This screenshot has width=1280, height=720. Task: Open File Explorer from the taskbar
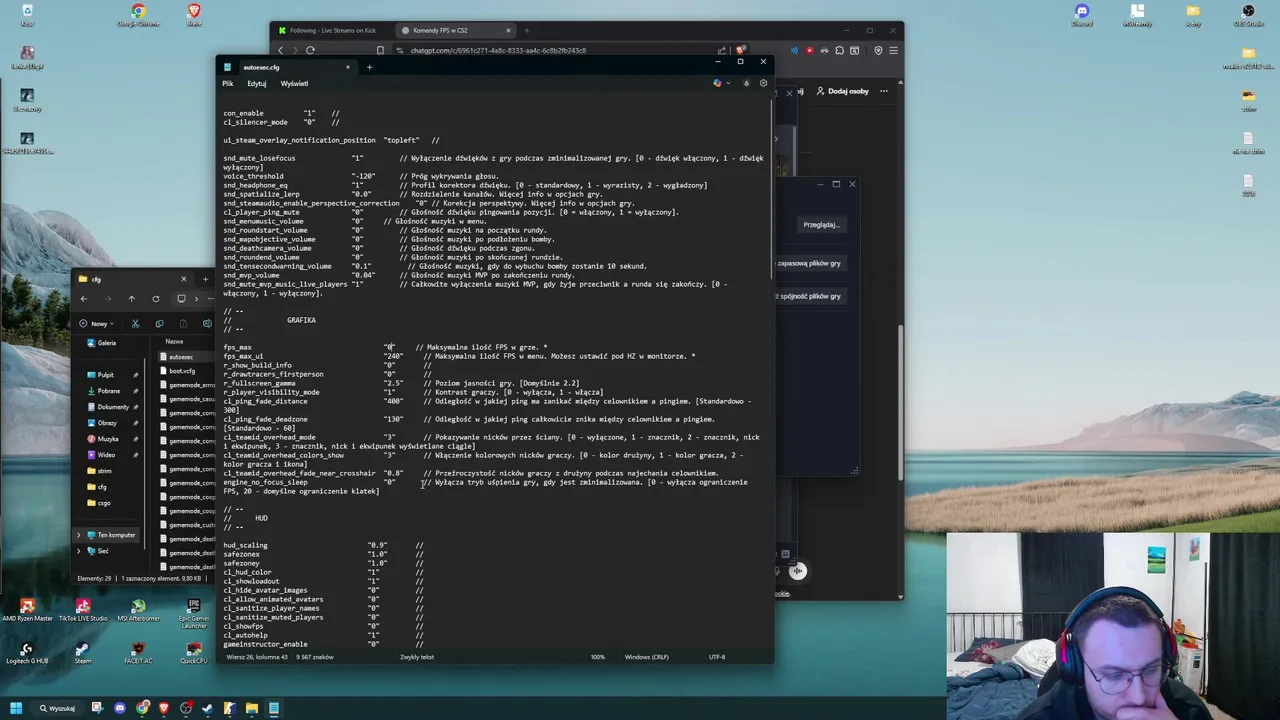click(x=252, y=708)
